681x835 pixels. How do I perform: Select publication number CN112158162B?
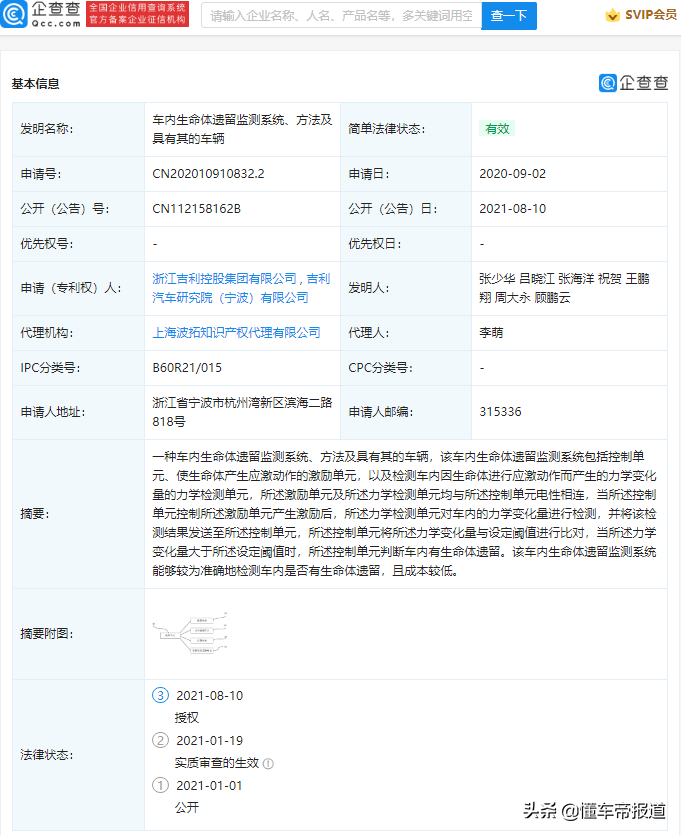pyautogui.click(x=196, y=209)
